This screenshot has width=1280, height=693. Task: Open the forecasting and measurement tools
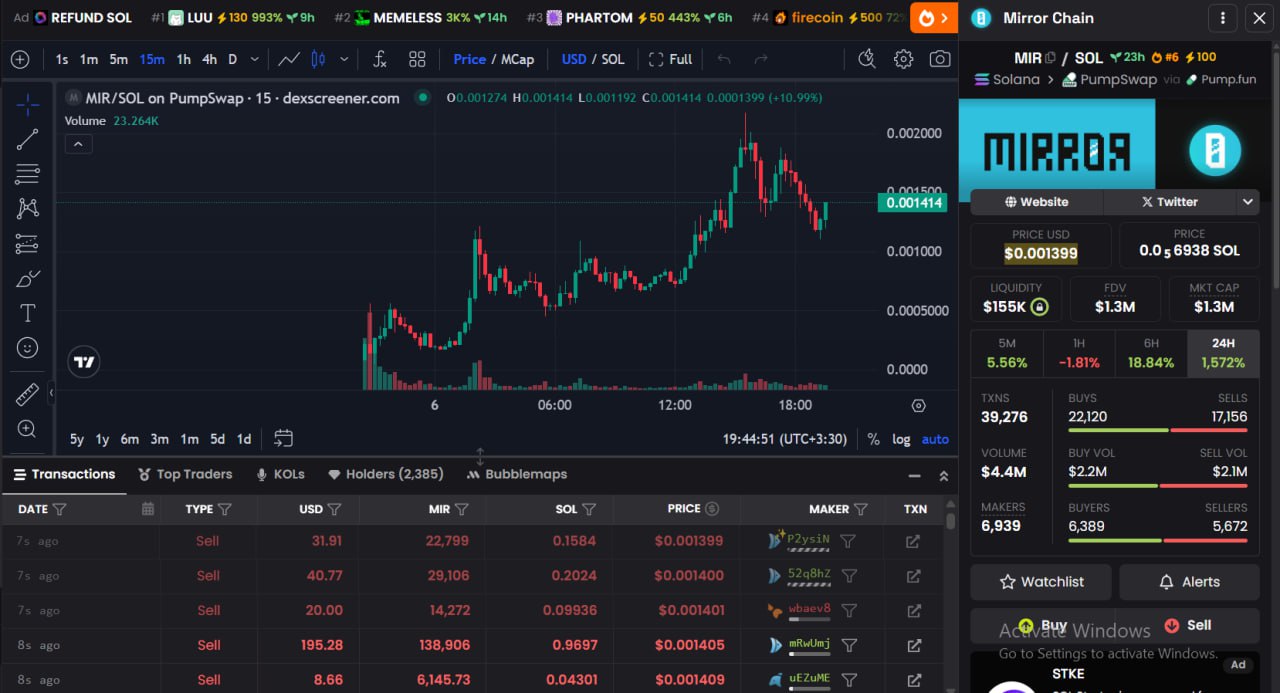pos(28,243)
